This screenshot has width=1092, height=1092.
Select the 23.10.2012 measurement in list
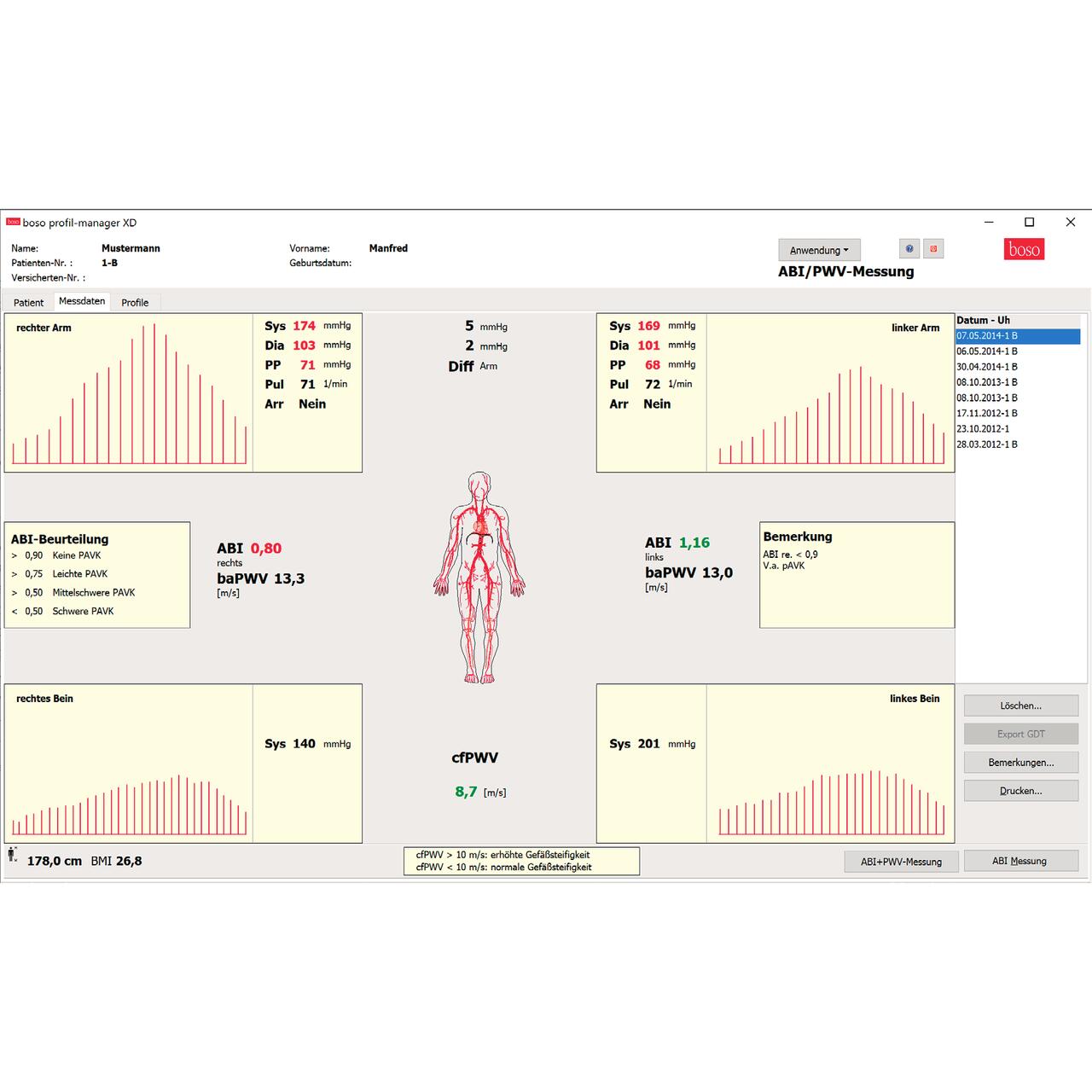point(983,429)
